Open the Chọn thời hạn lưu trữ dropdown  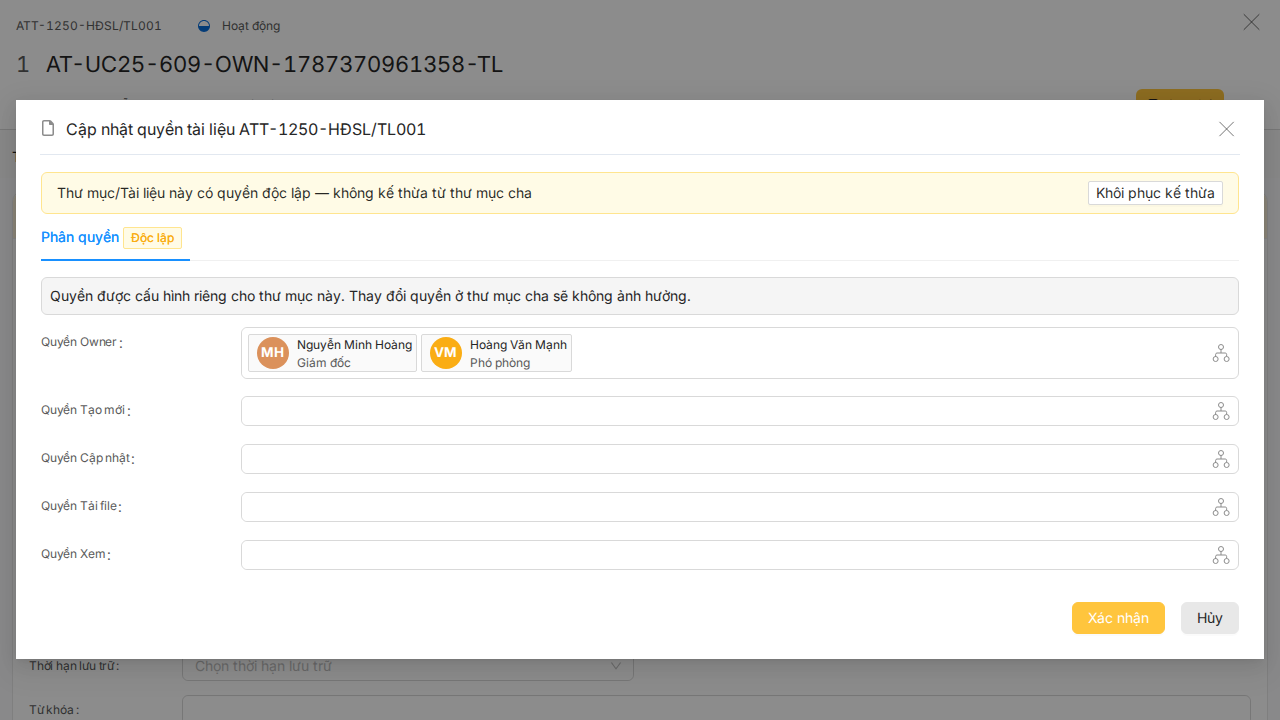408,666
